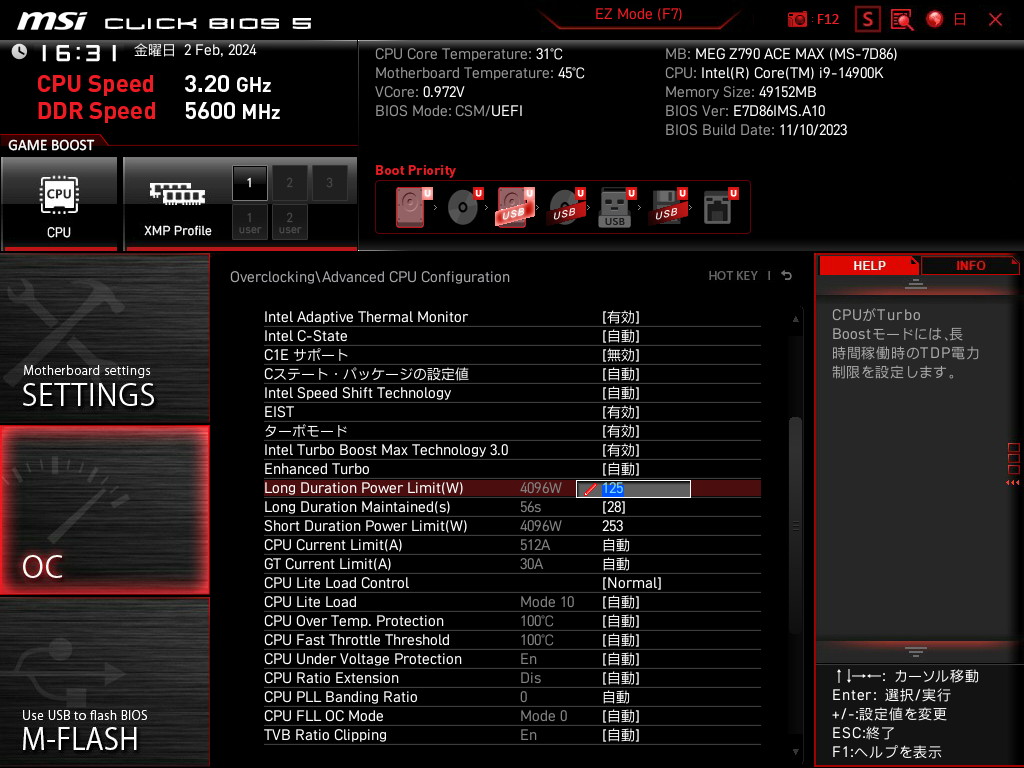This screenshot has height=768, width=1024.
Task: Select XMP user profile 1
Action: pyautogui.click(x=249, y=222)
